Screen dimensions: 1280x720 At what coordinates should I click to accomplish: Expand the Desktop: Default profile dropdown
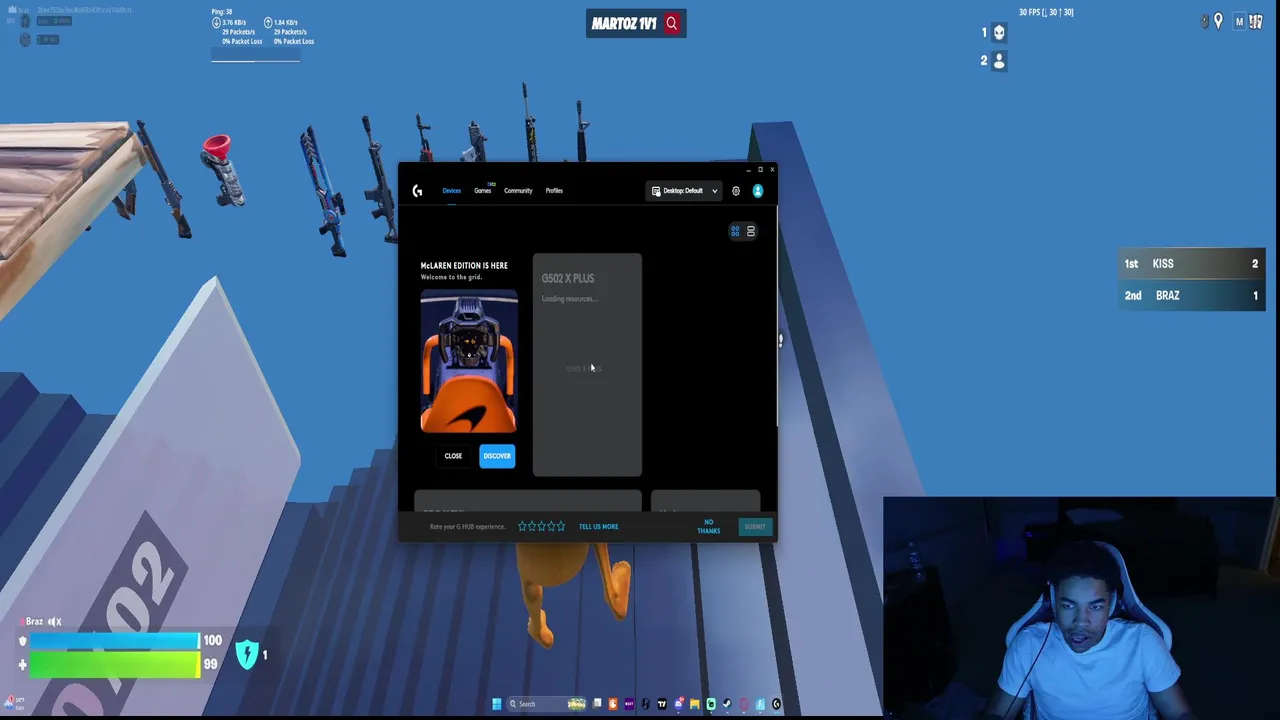click(x=684, y=191)
